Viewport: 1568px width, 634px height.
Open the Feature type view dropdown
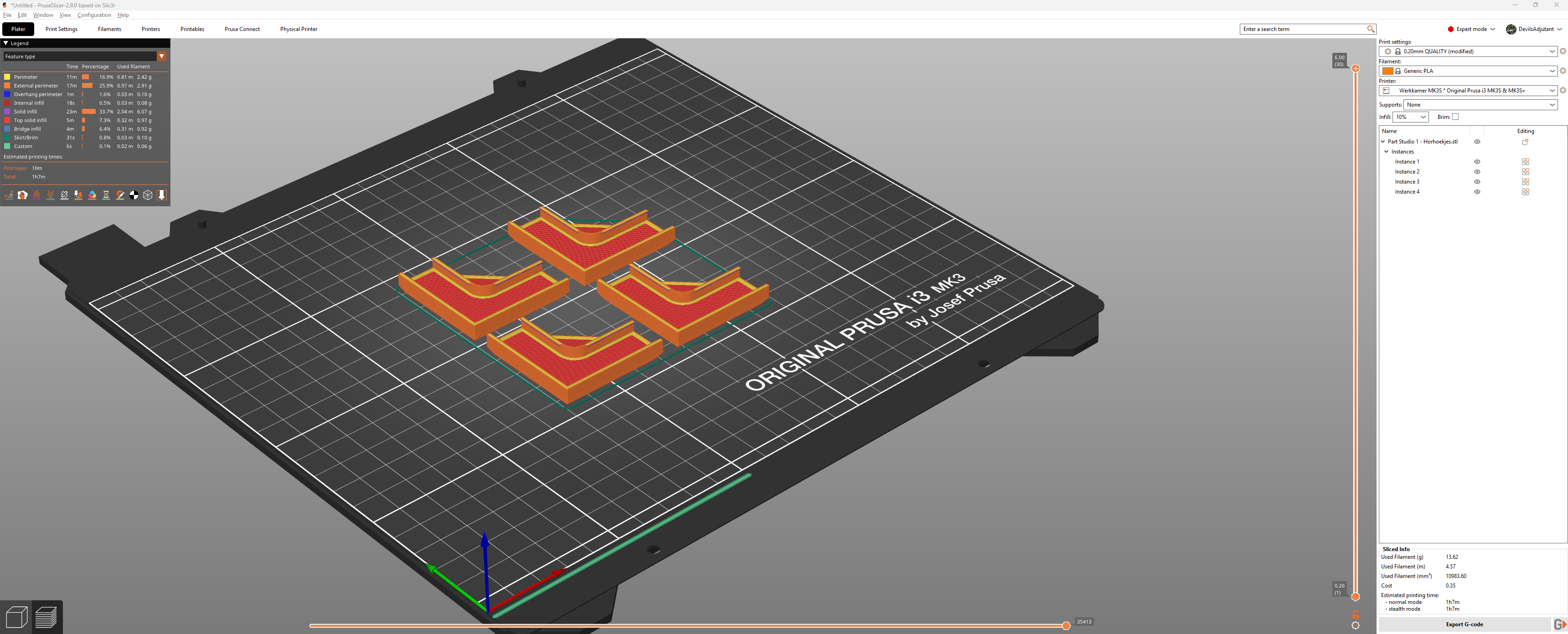(85, 56)
